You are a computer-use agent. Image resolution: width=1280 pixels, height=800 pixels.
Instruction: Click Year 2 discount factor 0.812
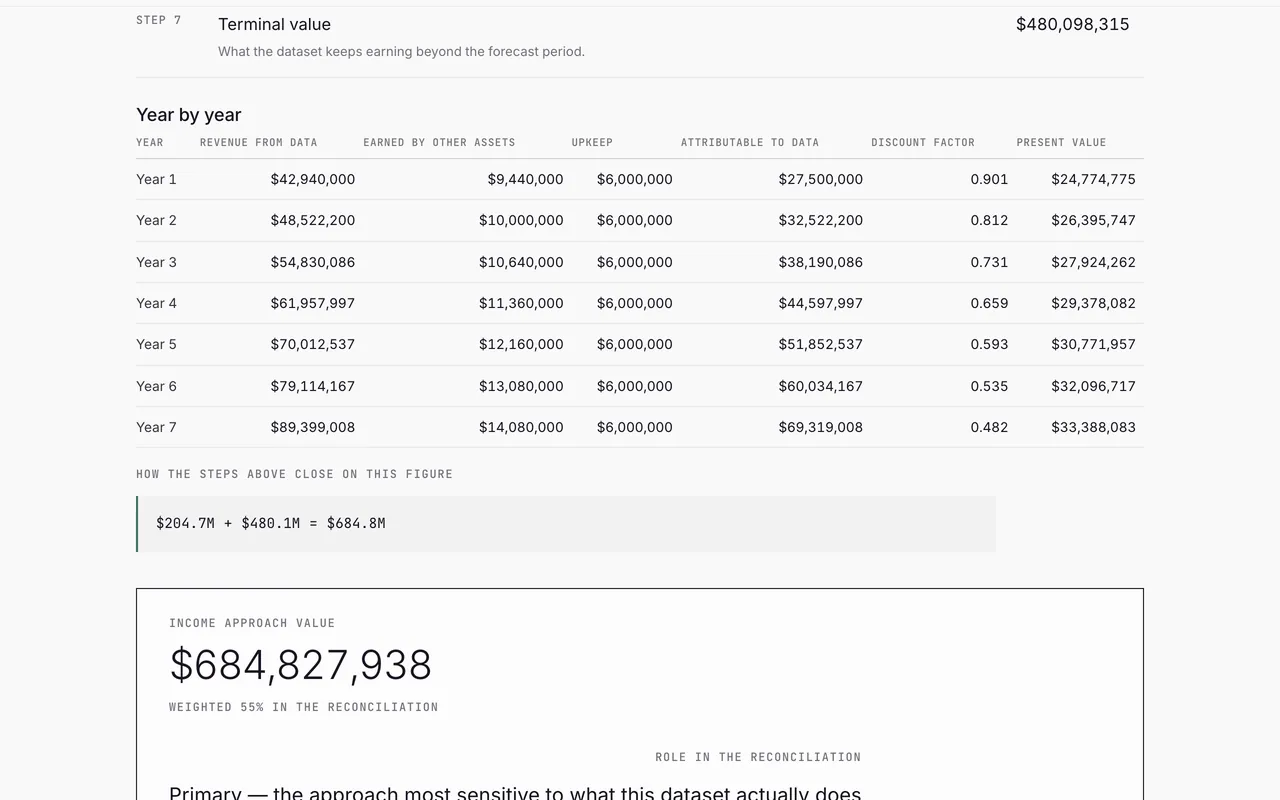tap(989, 220)
